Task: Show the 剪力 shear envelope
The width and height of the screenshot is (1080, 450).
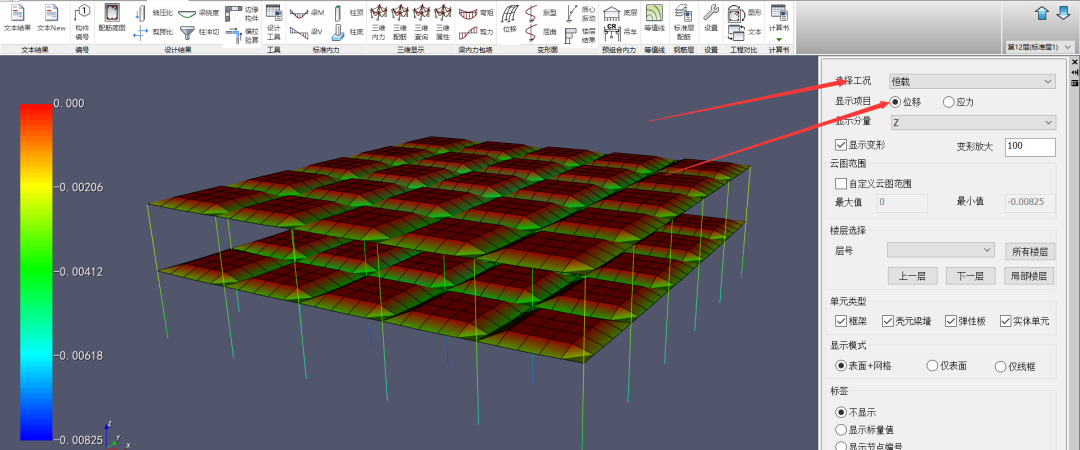Action: pyautogui.click(x=477, y=32)
